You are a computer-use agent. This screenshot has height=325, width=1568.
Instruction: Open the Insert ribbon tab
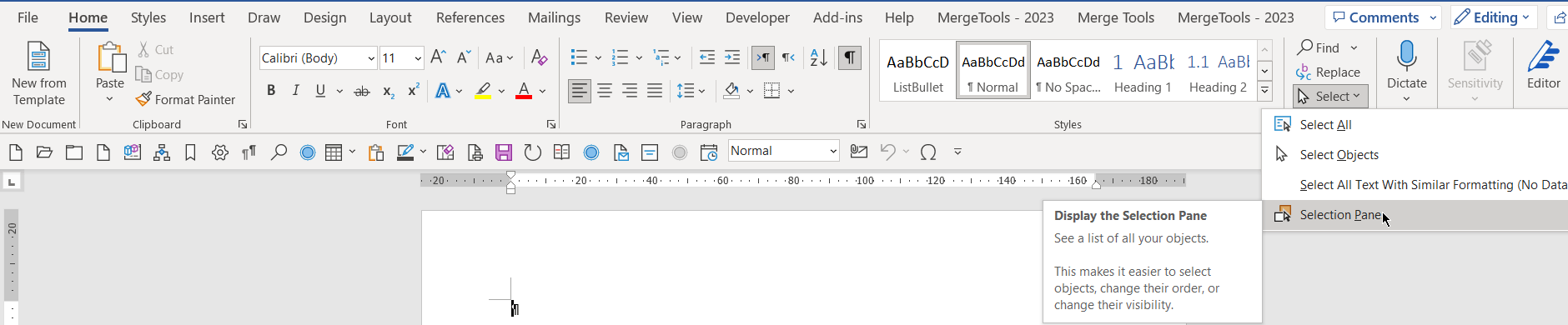(207, 17)
